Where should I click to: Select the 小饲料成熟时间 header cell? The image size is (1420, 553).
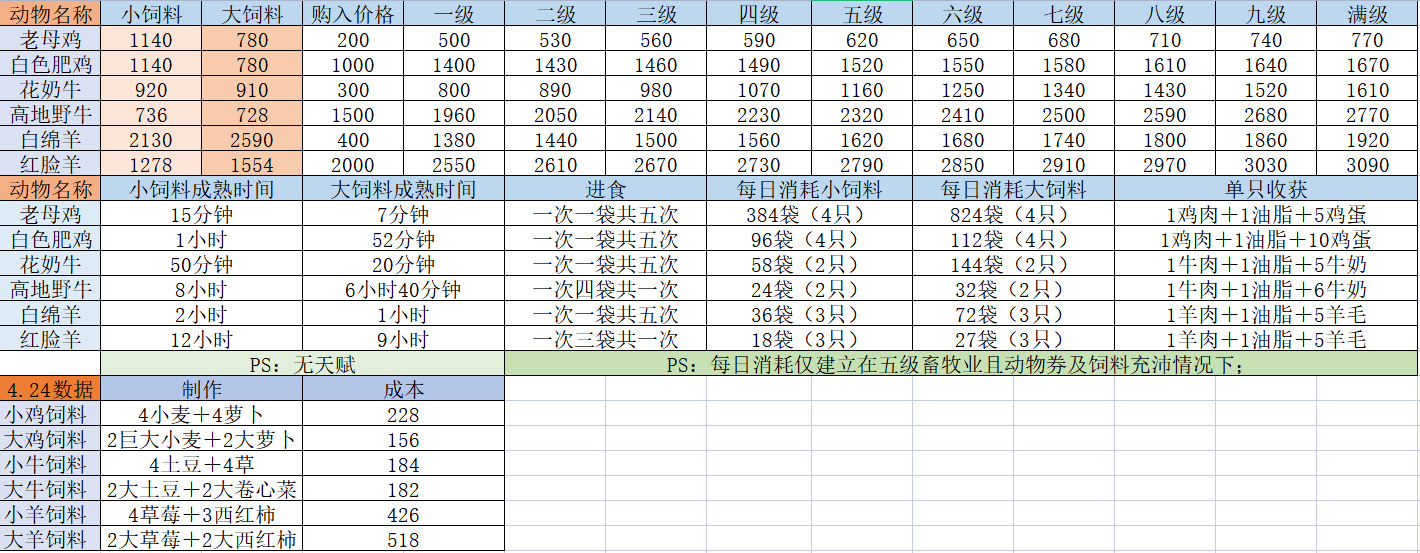202,189
